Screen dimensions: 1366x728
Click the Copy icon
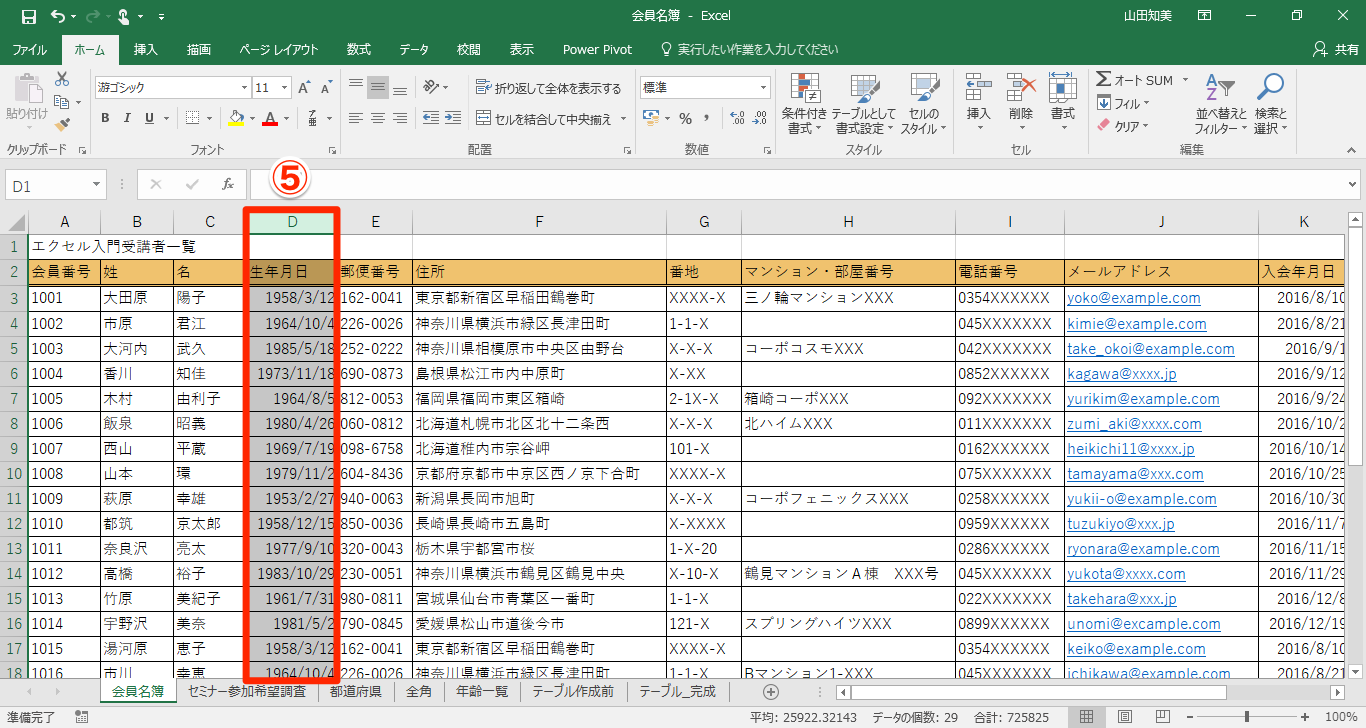tap(62, 101)
